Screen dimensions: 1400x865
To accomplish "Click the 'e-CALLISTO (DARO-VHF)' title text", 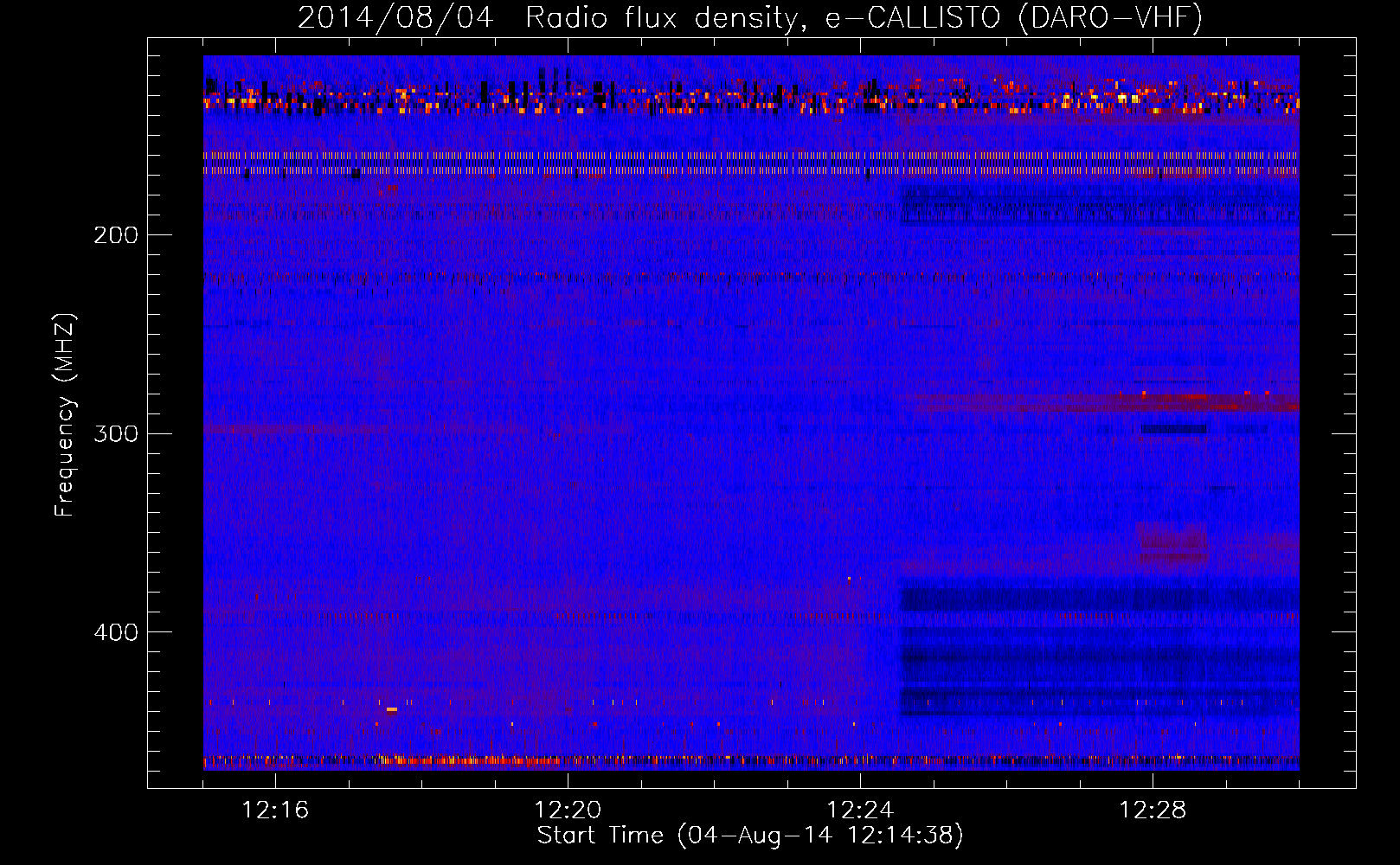I will (x=1013, y=18).
